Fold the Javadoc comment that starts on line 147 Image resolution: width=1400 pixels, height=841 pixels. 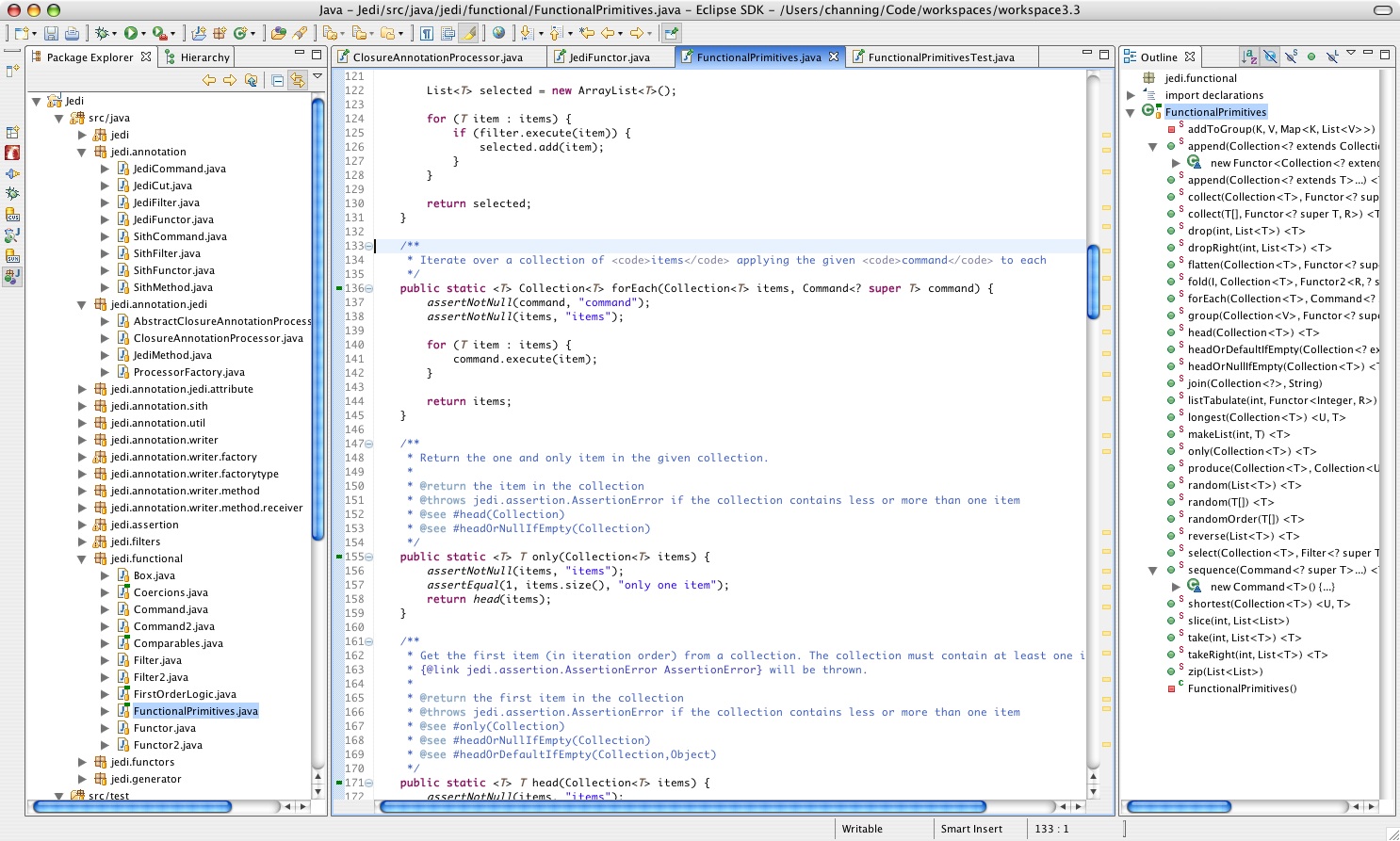click(x=368, y=444)
